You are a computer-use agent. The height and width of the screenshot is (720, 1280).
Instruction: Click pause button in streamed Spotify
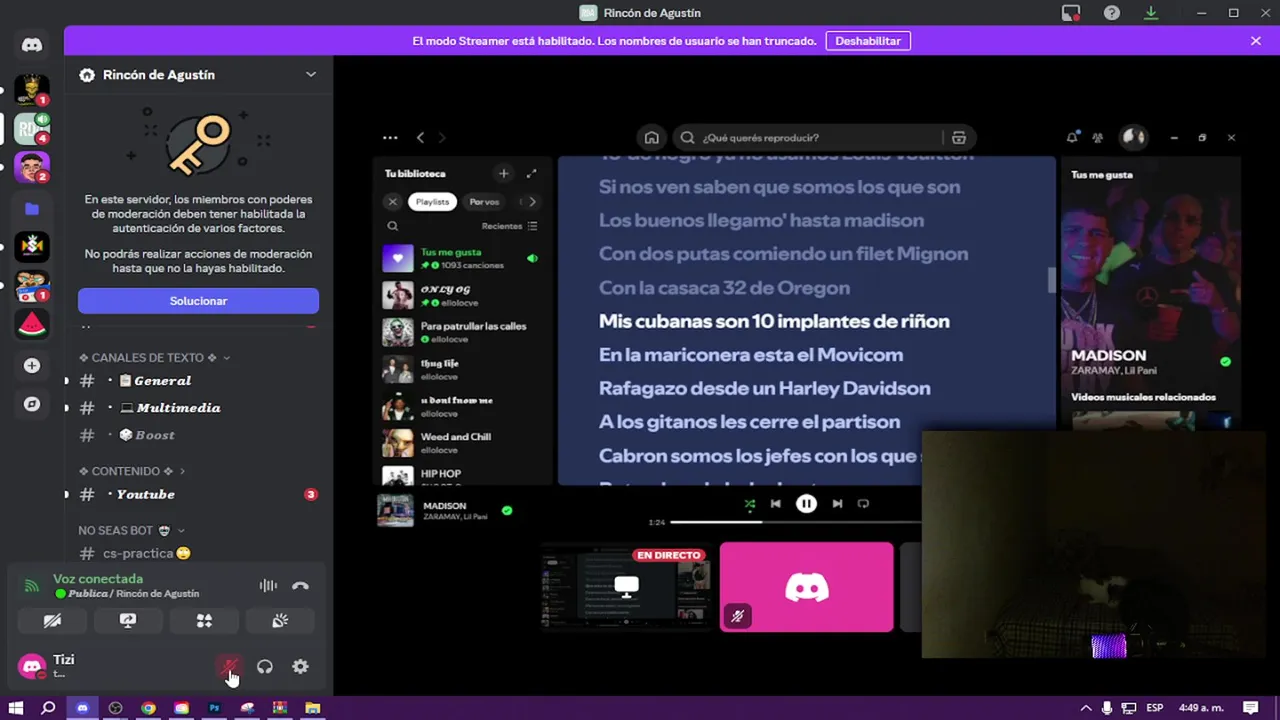pyautogui.click(x=806, y=504)
